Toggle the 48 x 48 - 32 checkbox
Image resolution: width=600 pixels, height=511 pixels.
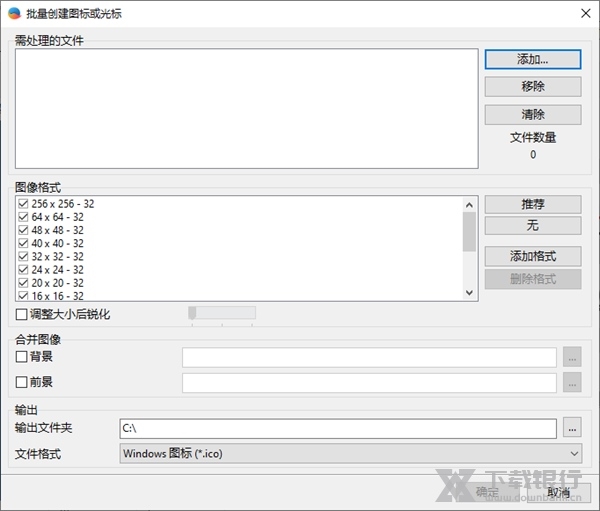pyautogui.click(x=23, y=230)
